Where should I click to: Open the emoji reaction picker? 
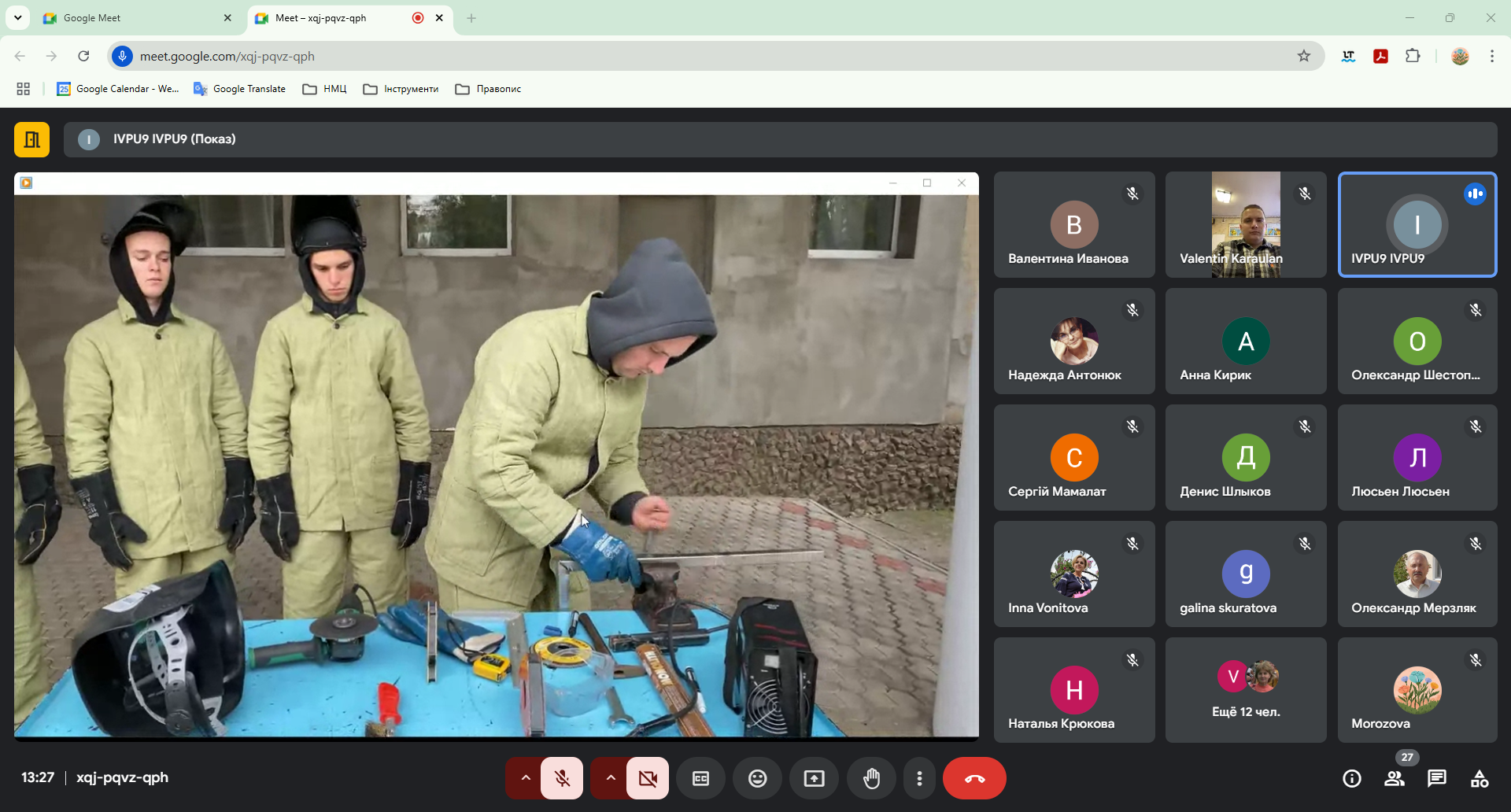(x=757, y=778)
